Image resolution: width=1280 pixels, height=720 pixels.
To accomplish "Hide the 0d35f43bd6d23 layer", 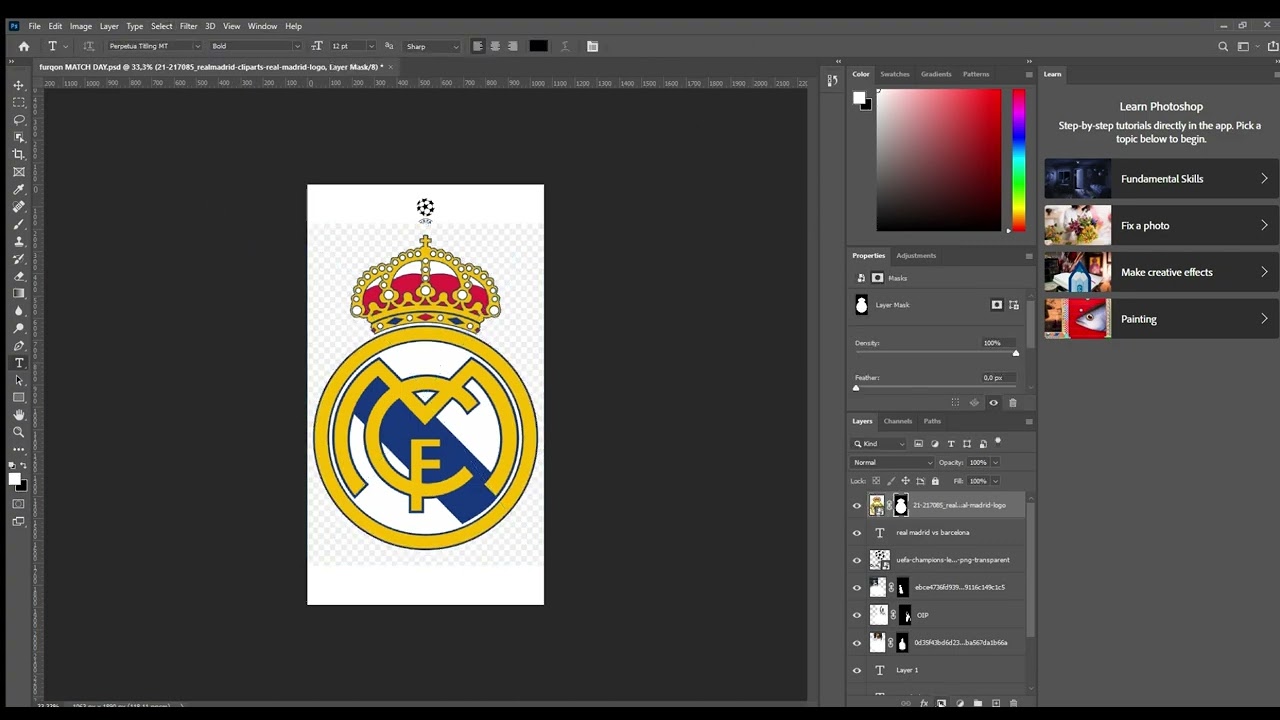I will [856, 643].
